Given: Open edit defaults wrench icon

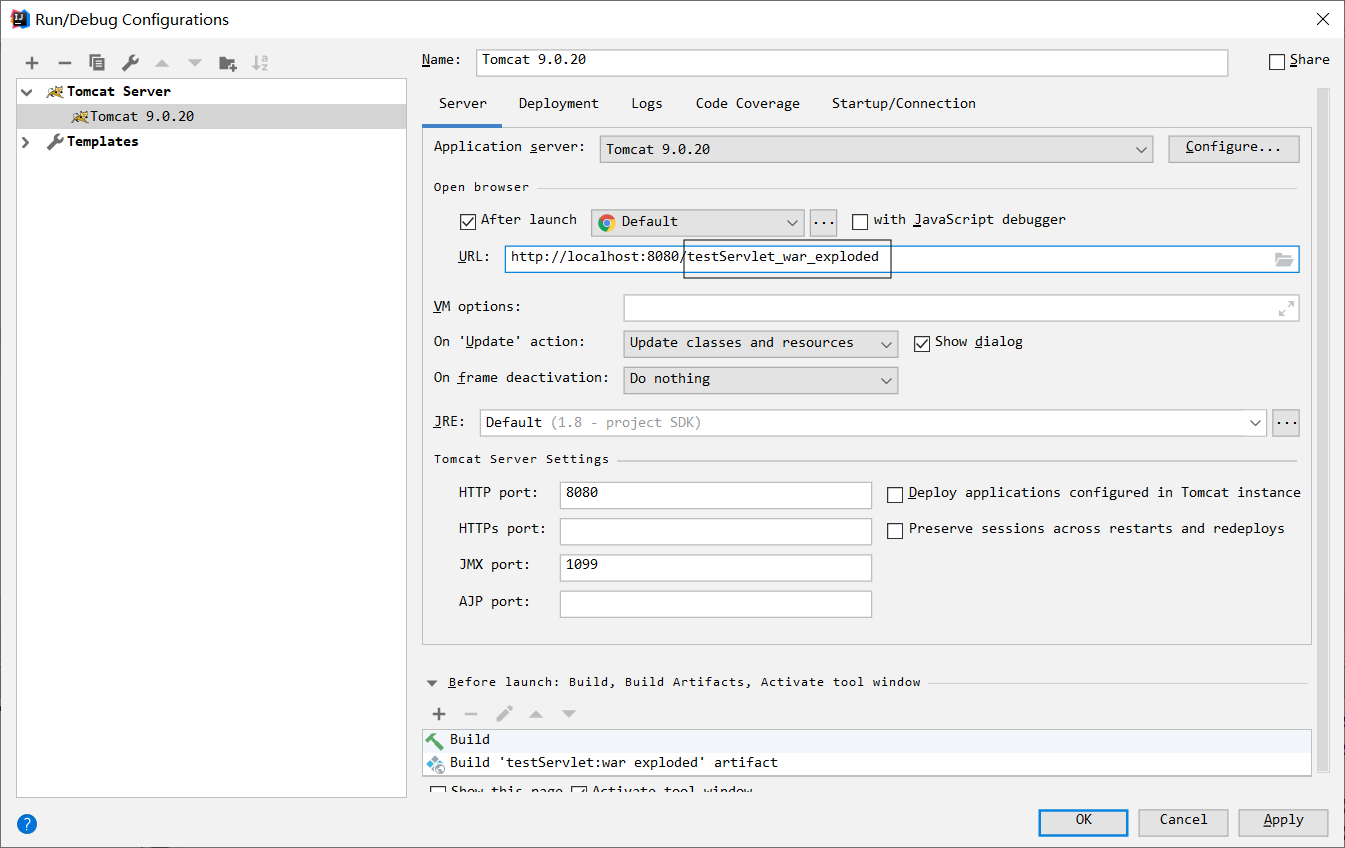Looking at the screenshot, I should (x=130, y=63).
